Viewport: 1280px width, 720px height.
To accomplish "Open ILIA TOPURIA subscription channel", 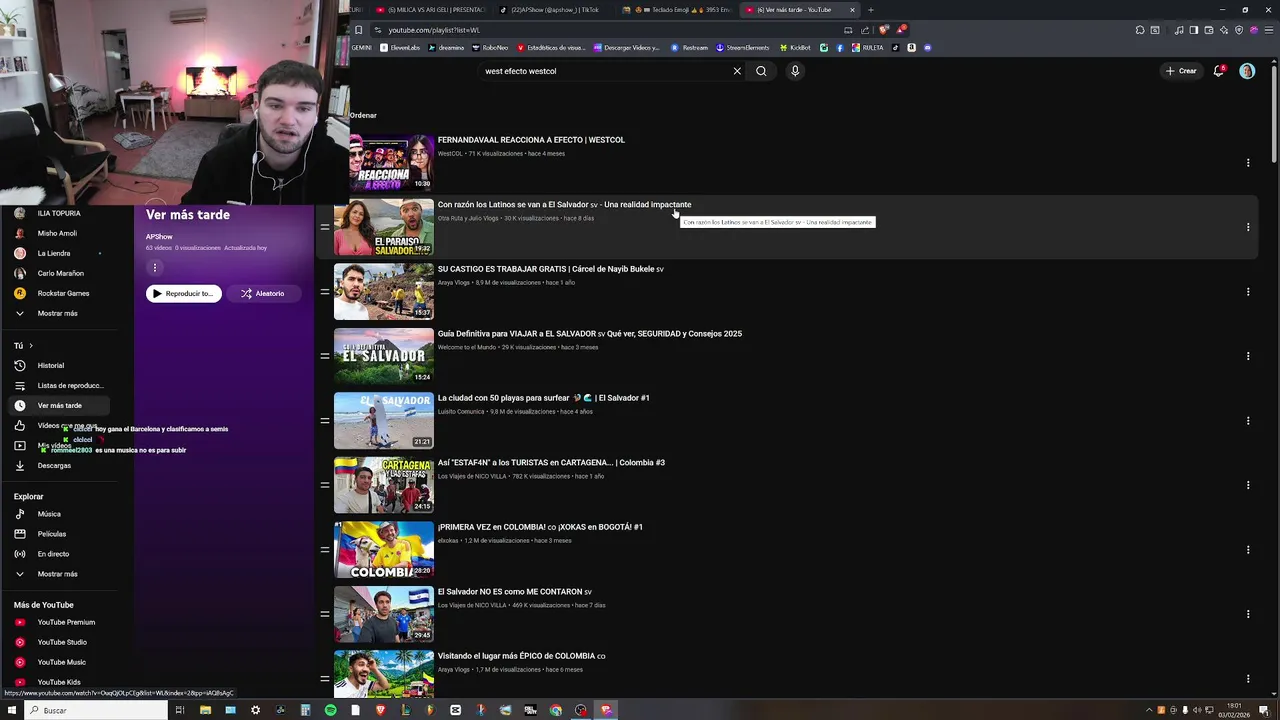I will tap(58, 213).
